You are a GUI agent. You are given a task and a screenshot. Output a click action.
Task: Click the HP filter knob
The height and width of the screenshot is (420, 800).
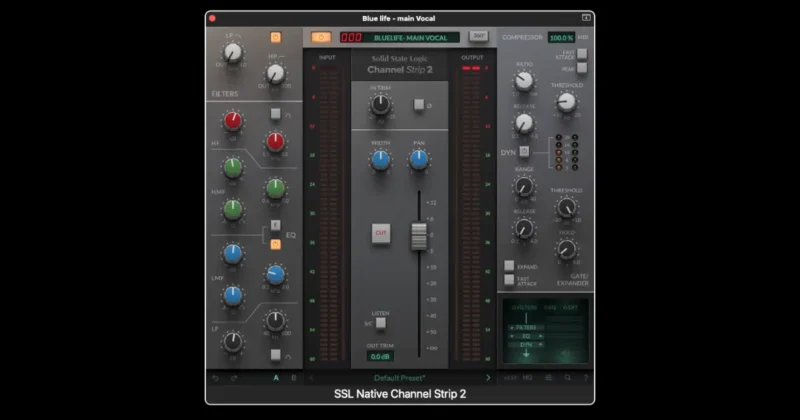276,74
